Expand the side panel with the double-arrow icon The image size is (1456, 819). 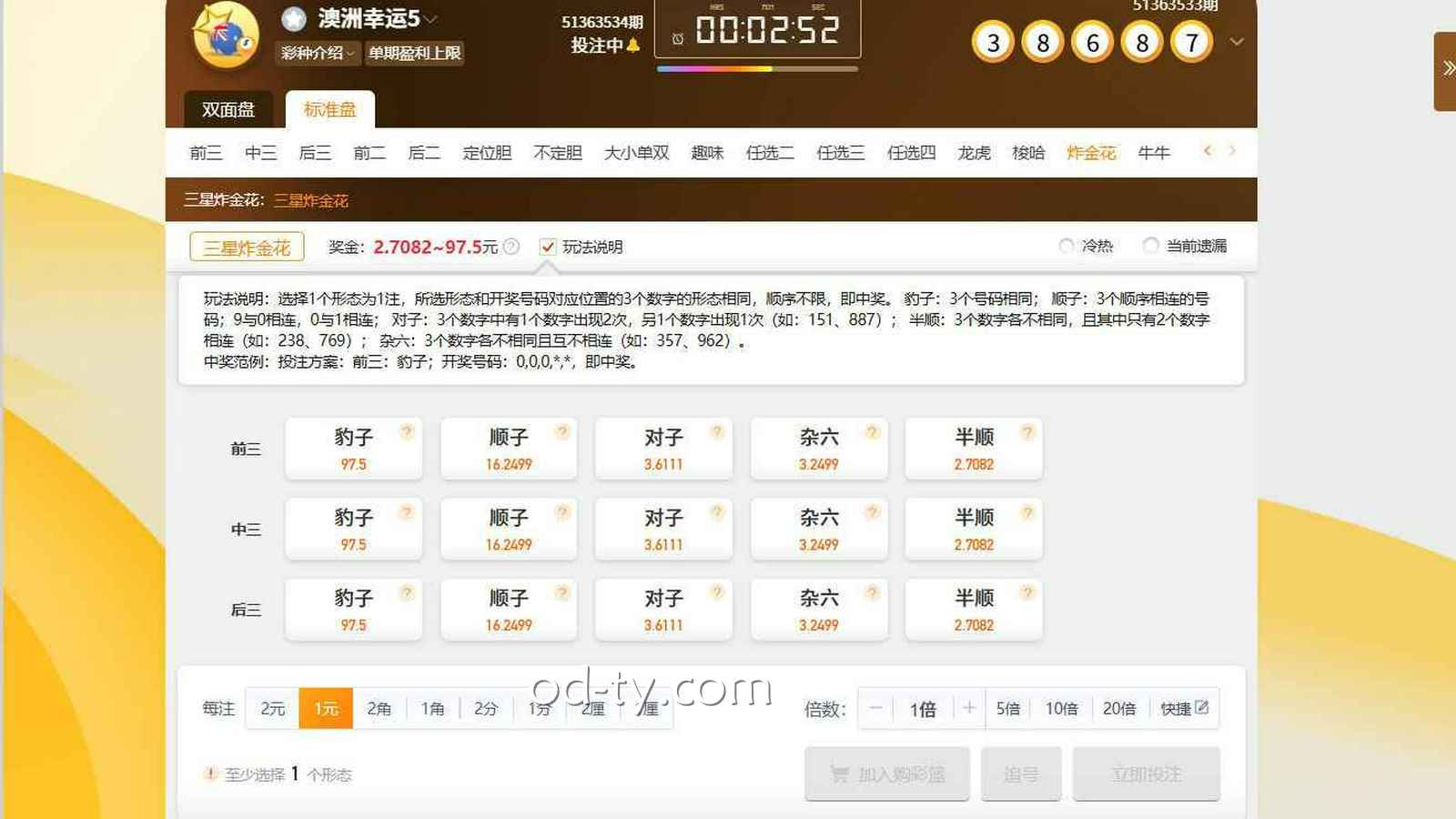[1447, 68]
